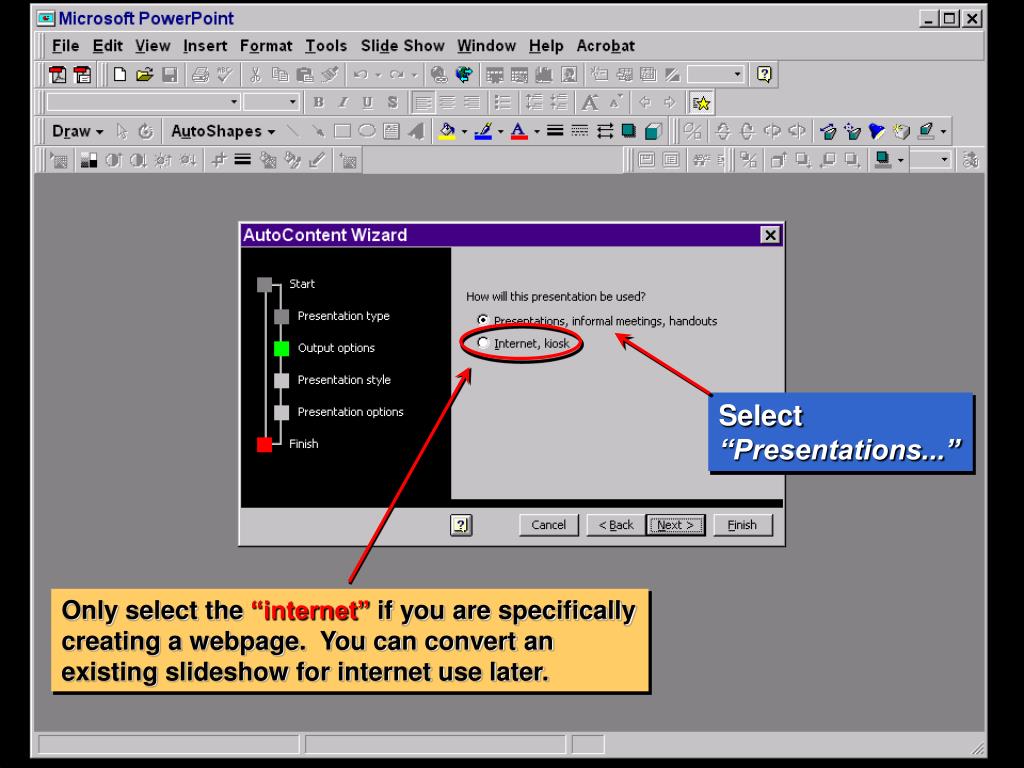Click the Fill Color paint bucket swatch
Screen dimensions: 1024x768
click(447, 131)
